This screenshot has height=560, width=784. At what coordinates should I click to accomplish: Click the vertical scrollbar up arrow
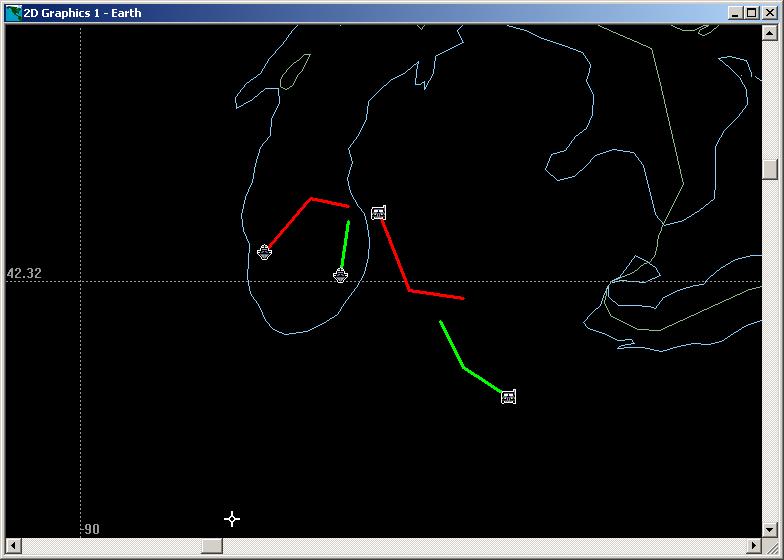tap(769, 33)
